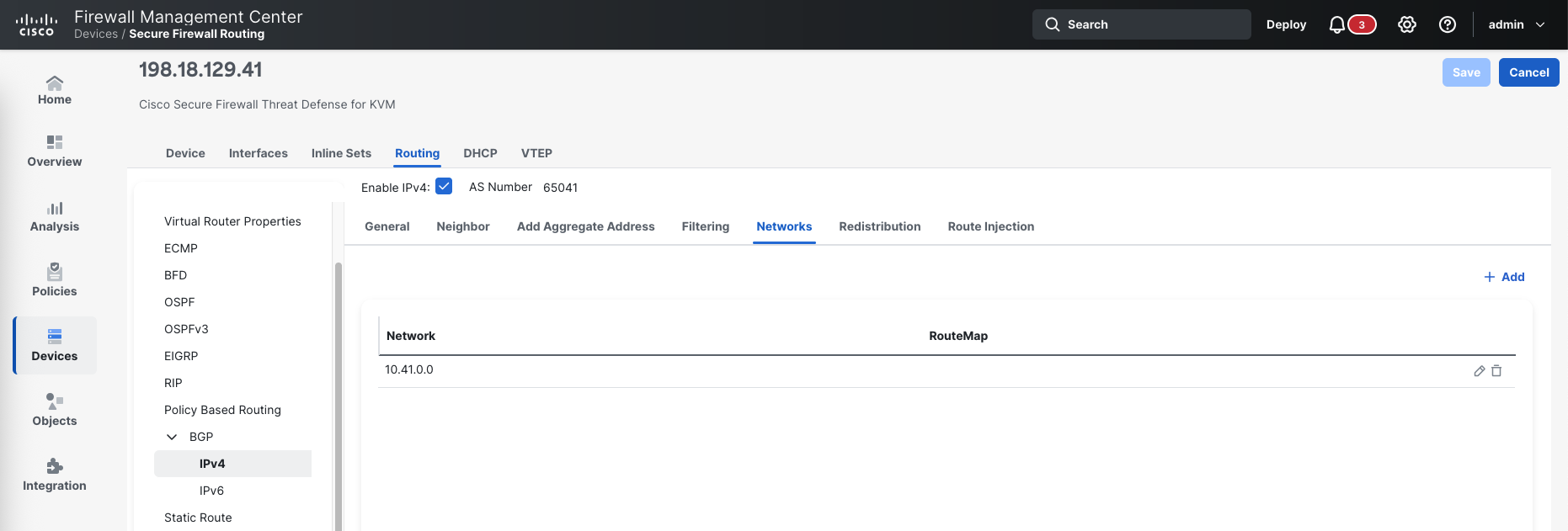Open the Policies sidebar section
This screenshot has width=1568, height=531.
[x=55, y=280]
